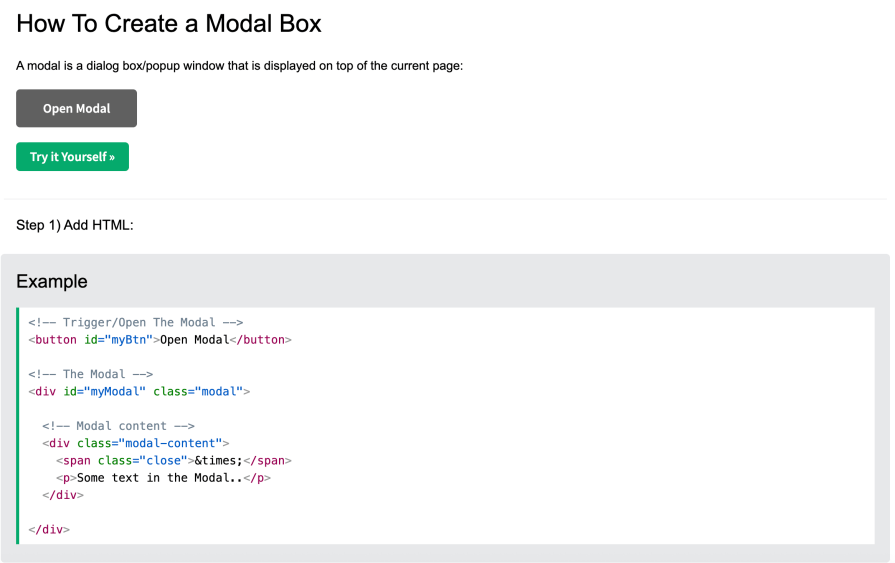
Task: Click the Some text in the Modal line
Action: (x=163, y=478)
